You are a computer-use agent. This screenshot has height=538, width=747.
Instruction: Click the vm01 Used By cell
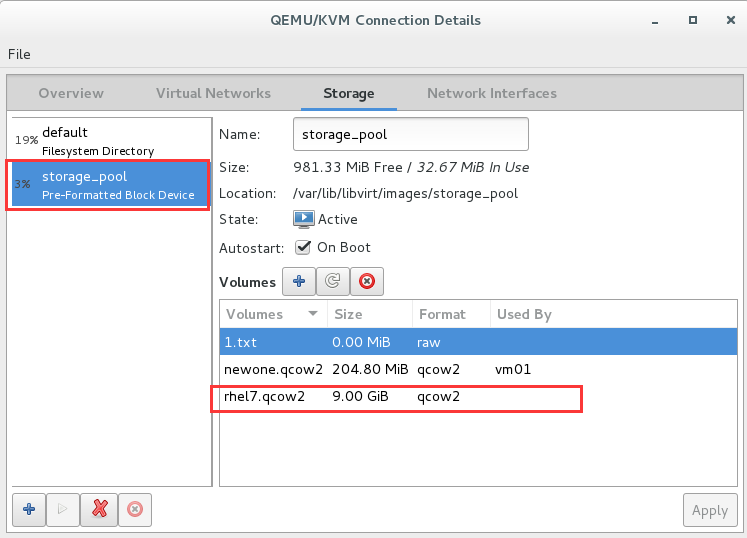513,369
